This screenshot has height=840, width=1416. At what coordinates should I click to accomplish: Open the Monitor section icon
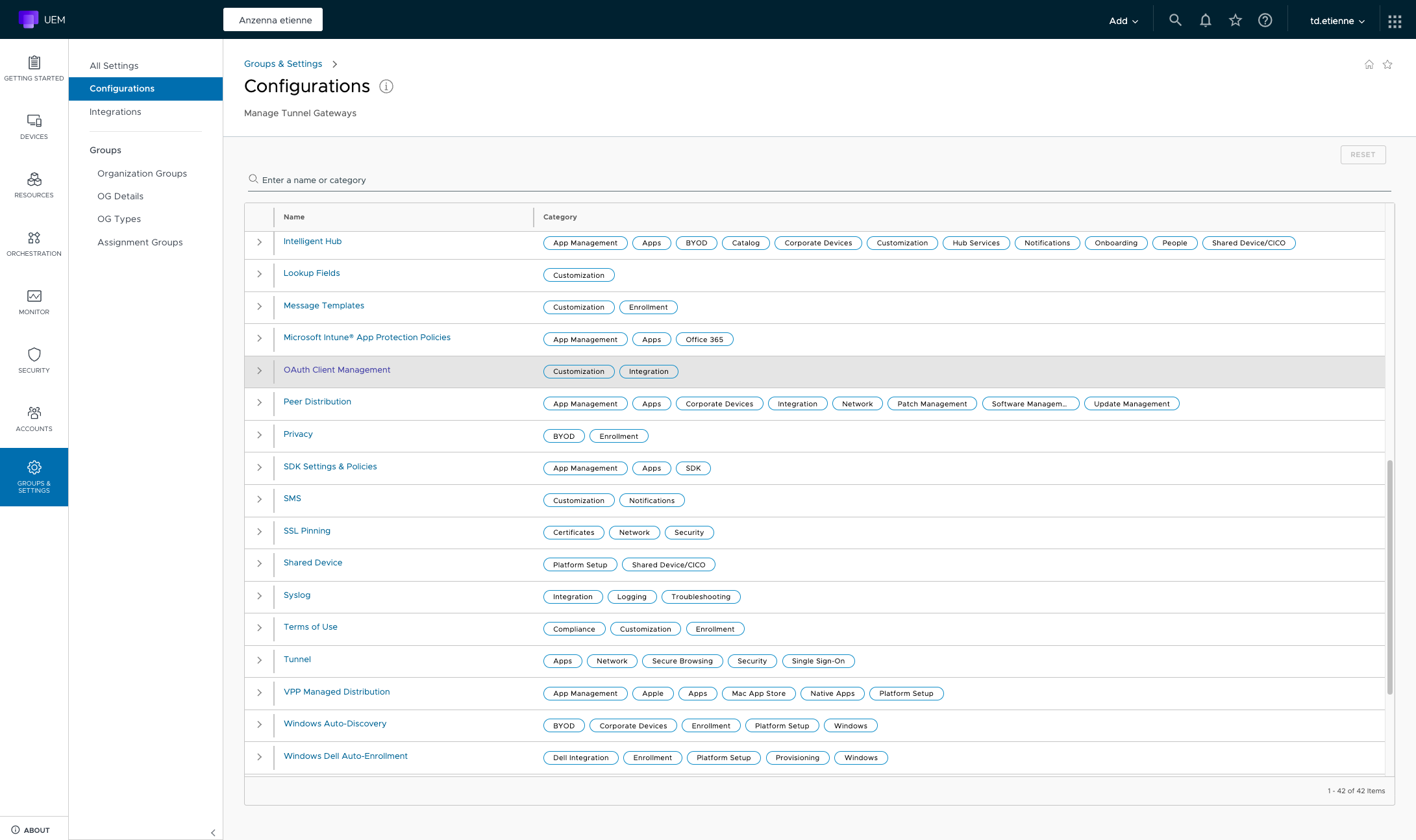click(x=34, y=302)
